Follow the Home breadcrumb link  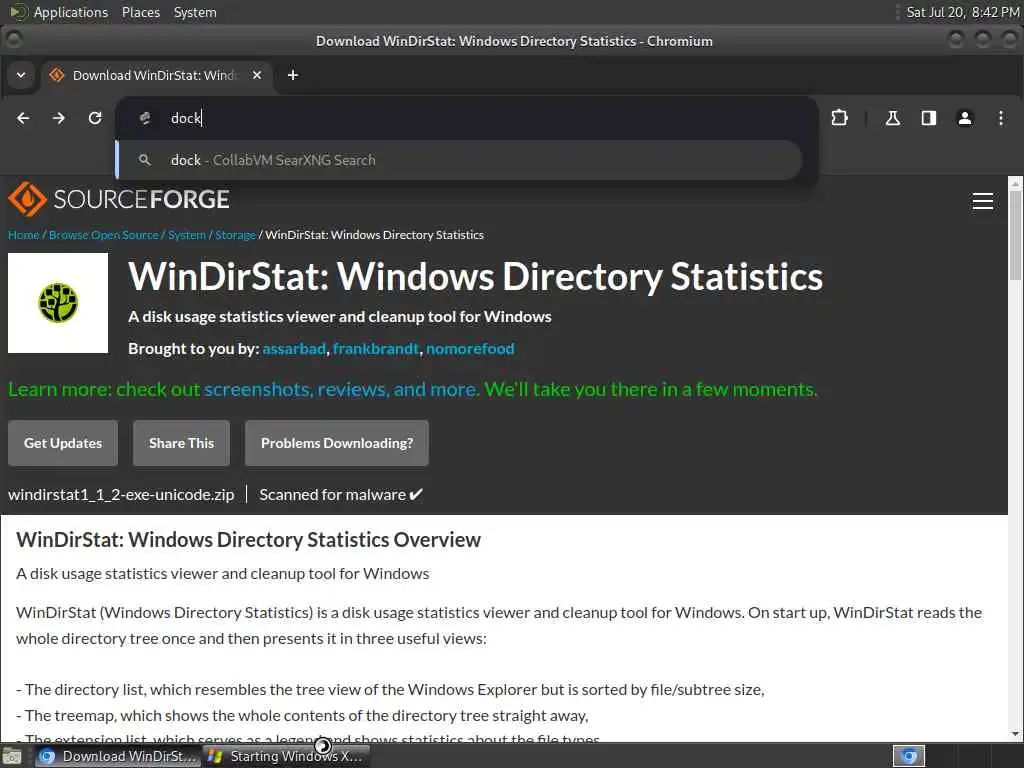coord(24,235)
